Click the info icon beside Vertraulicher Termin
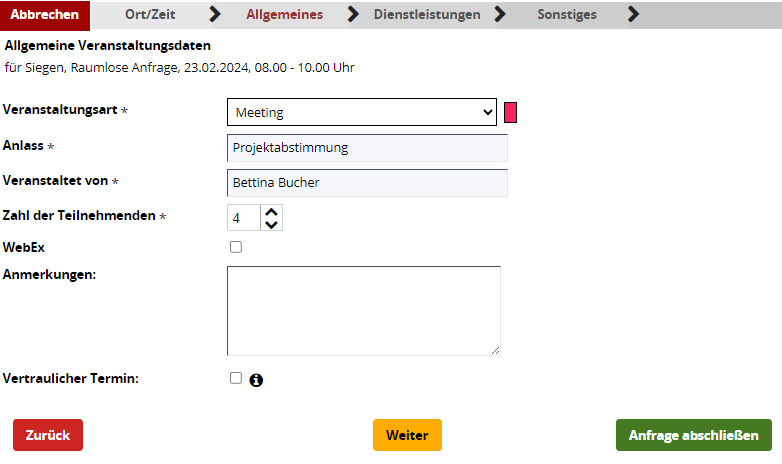The image size is (782, 464). click(256, 380)
